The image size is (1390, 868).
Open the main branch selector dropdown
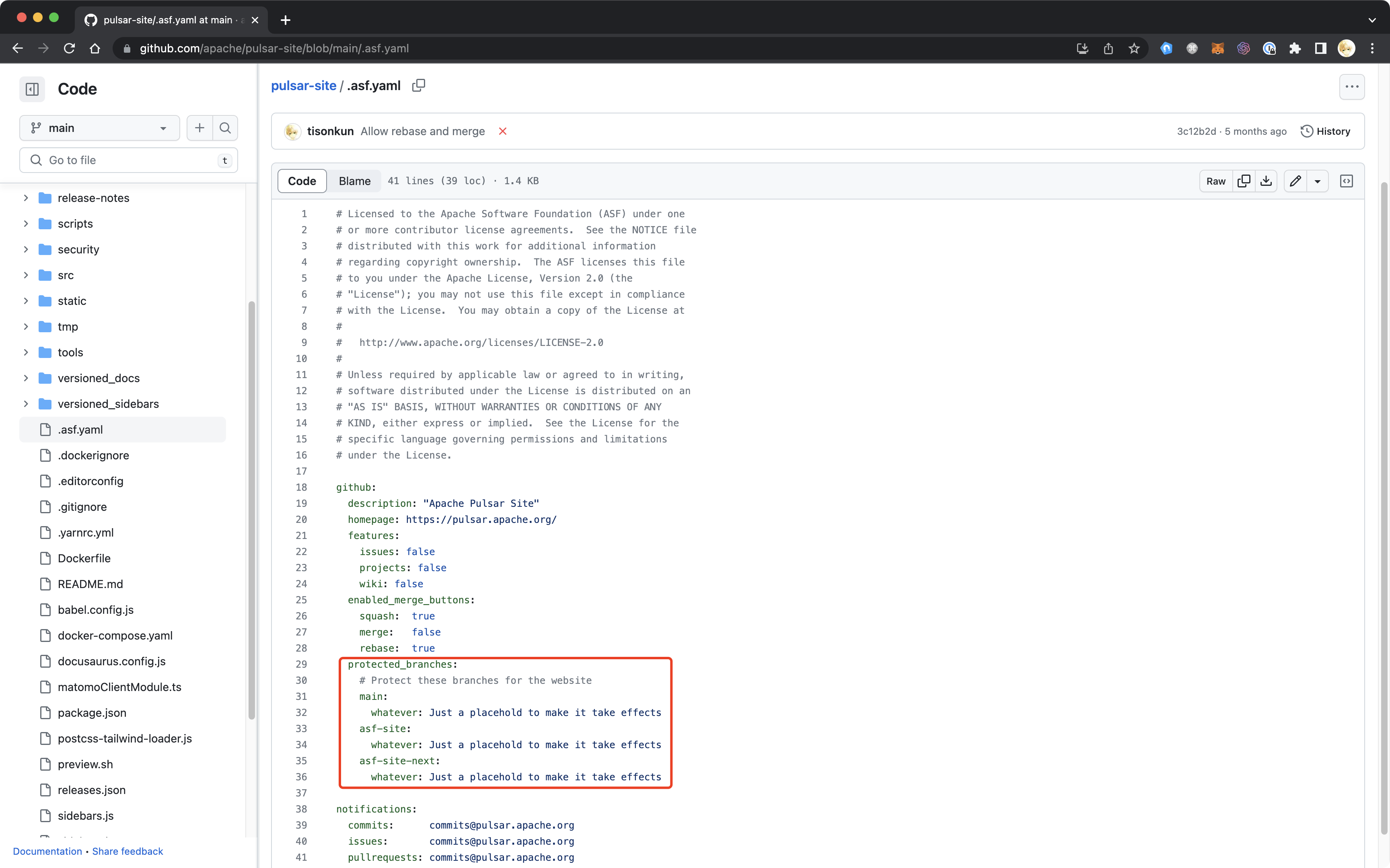[x=99, y=128]
